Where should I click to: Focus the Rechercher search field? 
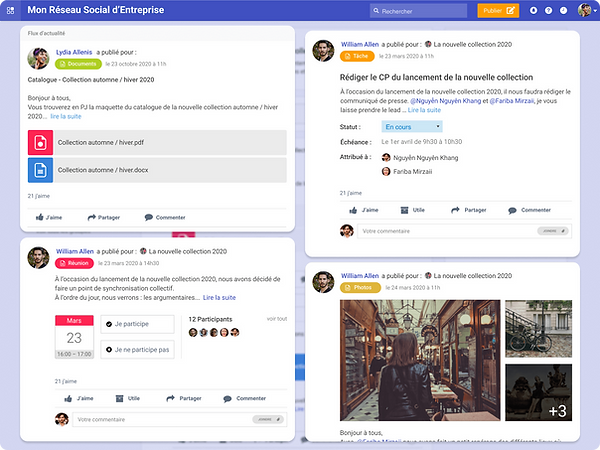point(418,11)
